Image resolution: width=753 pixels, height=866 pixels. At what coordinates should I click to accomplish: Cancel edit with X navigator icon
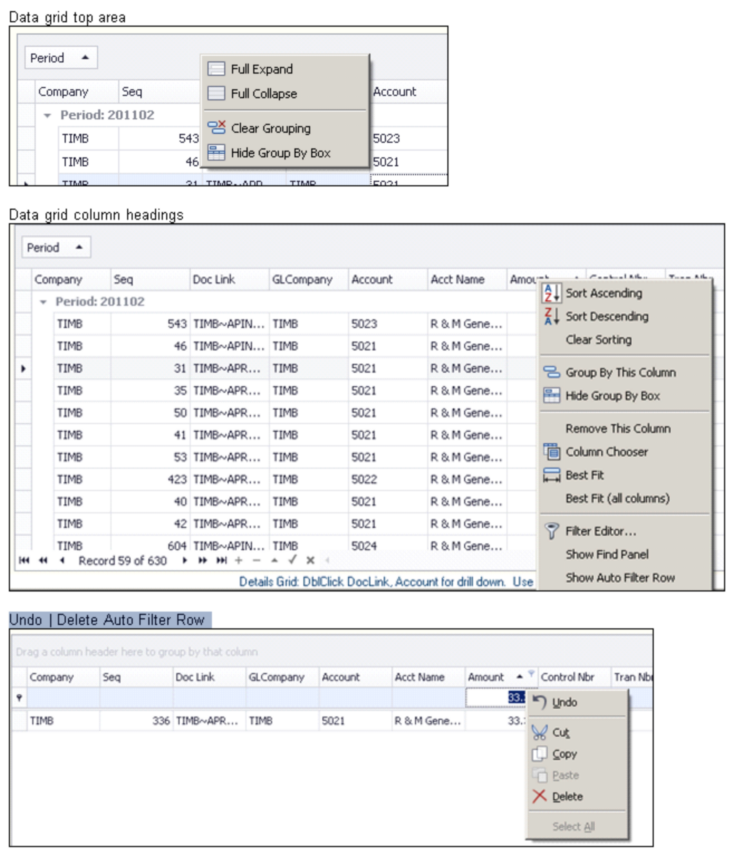(x=310, y=560)
